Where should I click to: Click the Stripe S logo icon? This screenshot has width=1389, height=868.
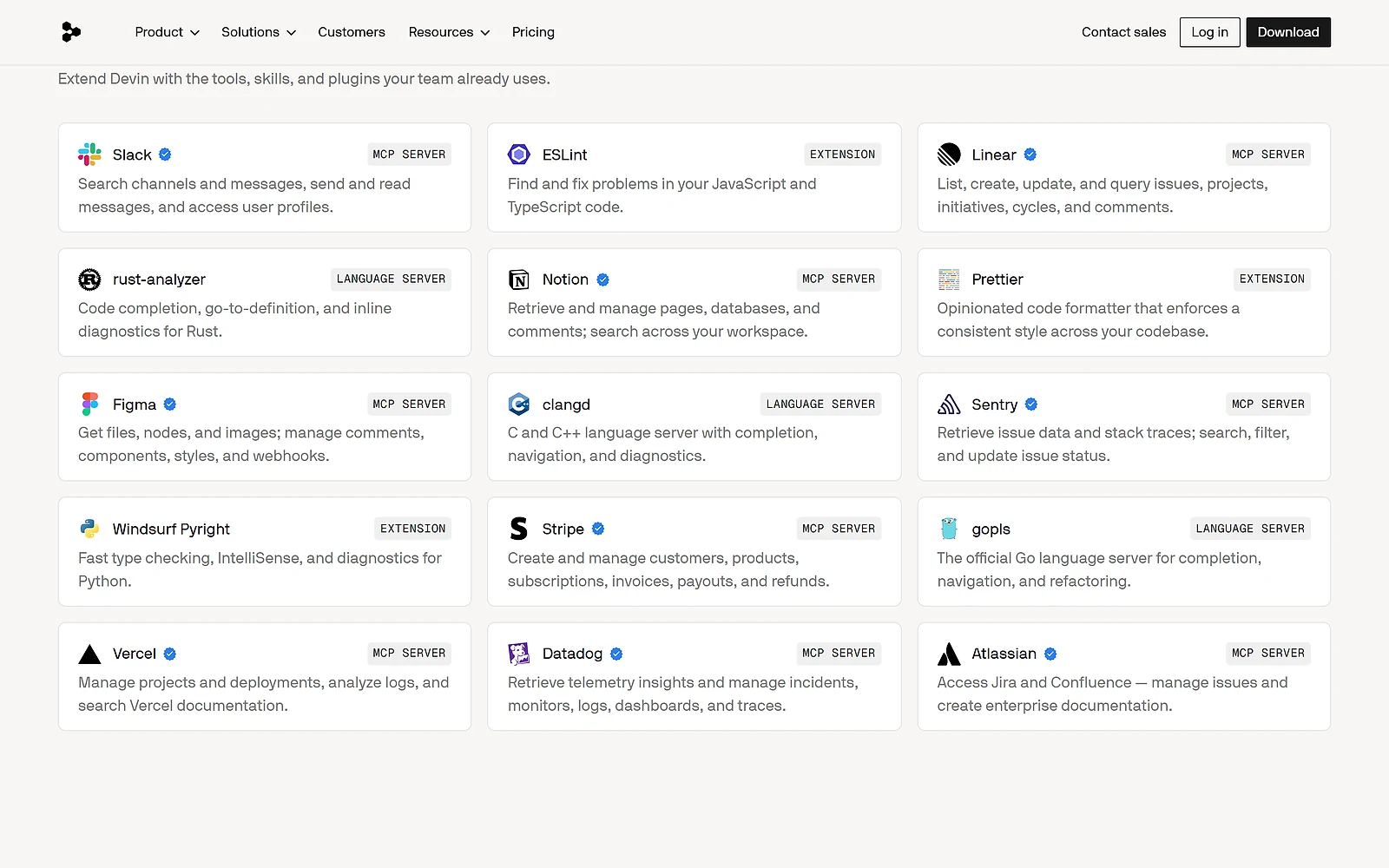click(x=519, y=529)
